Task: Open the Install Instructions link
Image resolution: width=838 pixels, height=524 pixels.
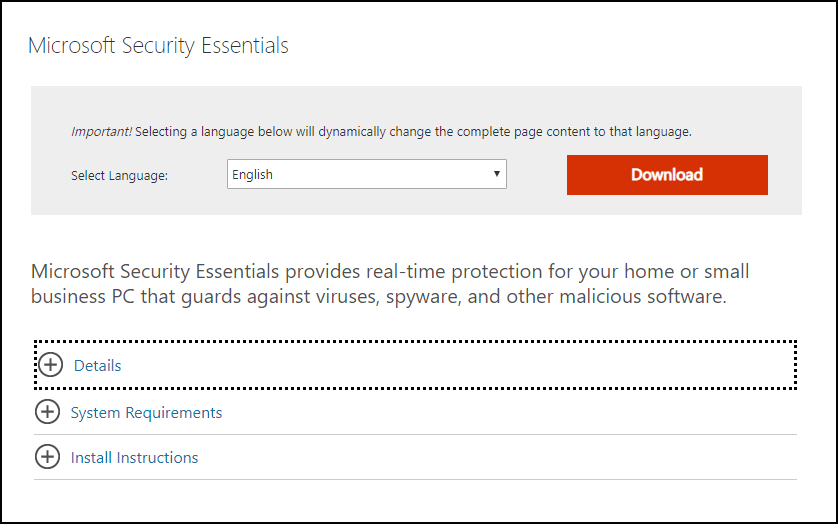Action: (134, 457)
